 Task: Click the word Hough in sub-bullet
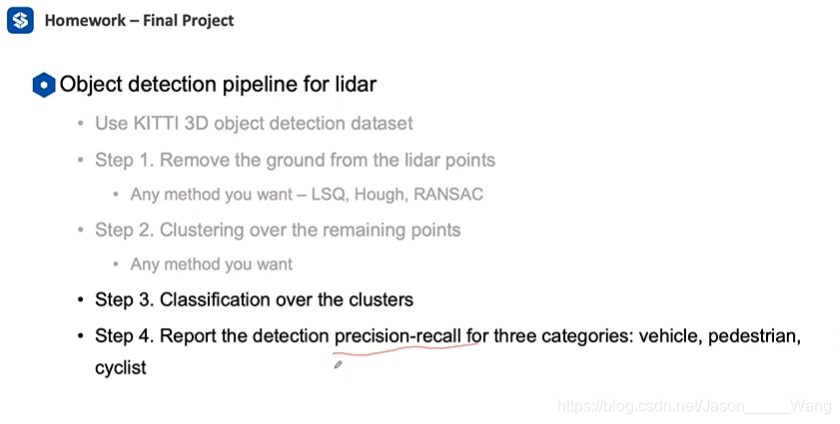point(381,195)
